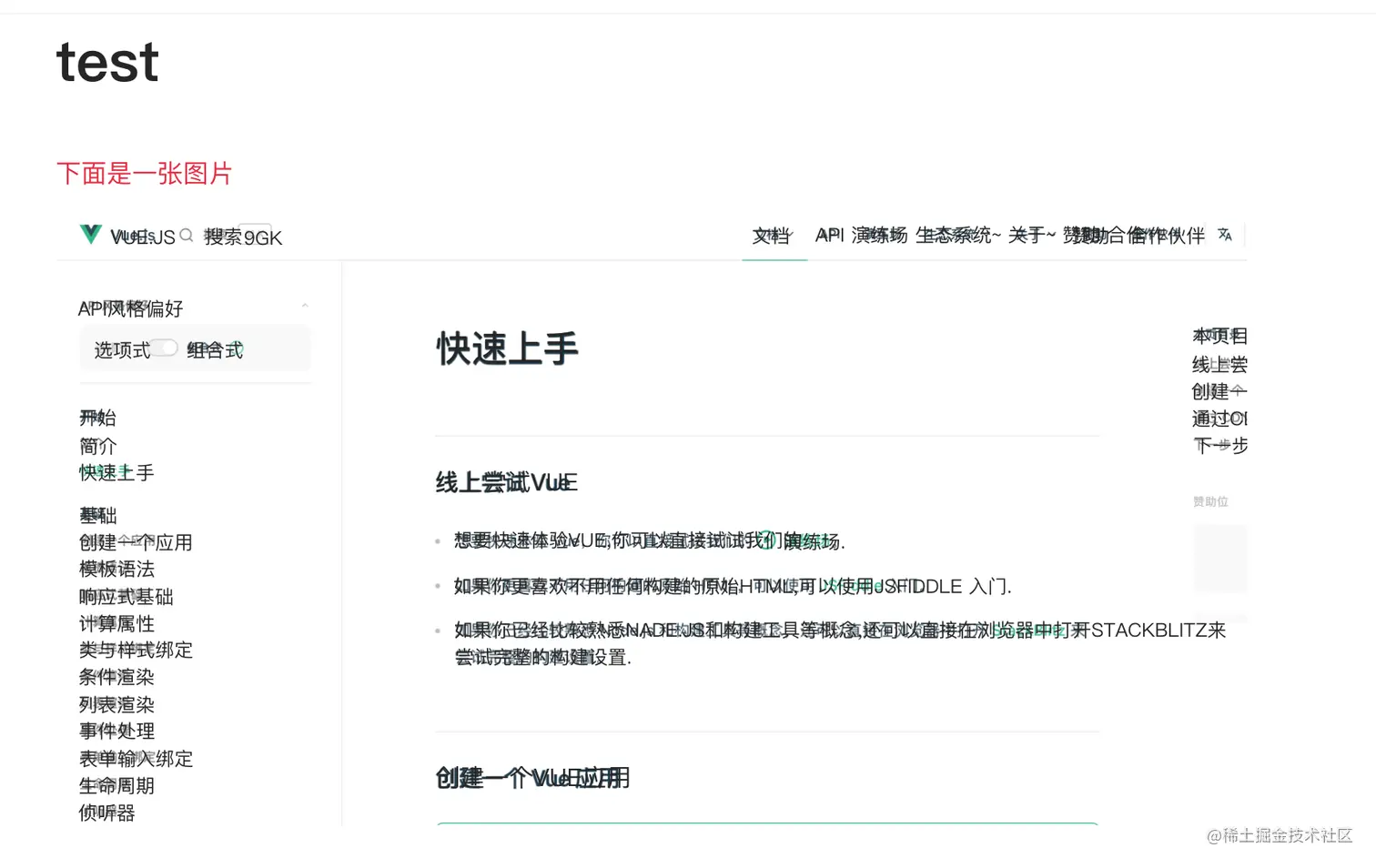Open 计算属性 sidebar entry
1376x868 pixels.
click(116, 623)
